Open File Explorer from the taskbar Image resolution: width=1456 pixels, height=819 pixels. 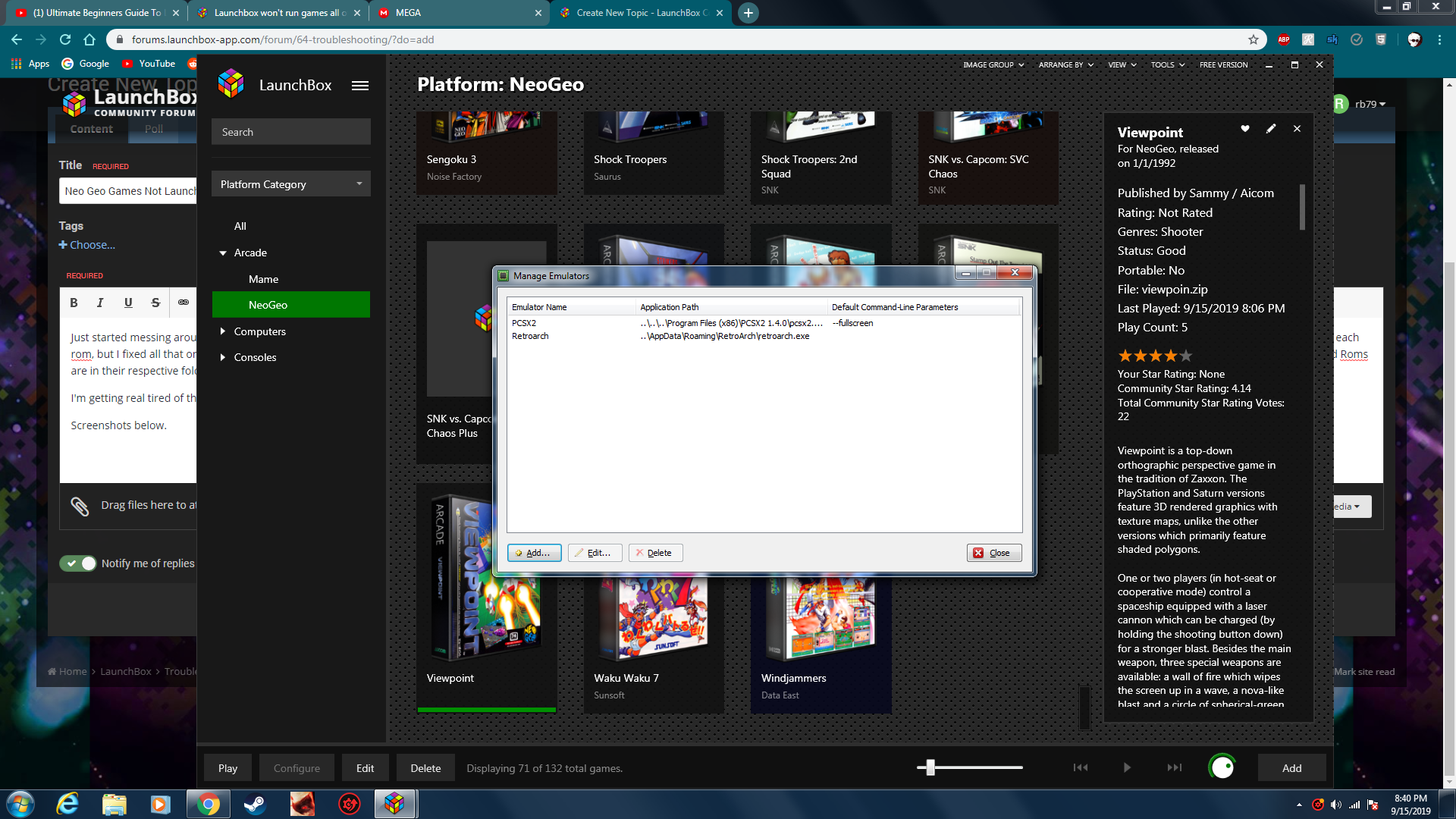115,804
